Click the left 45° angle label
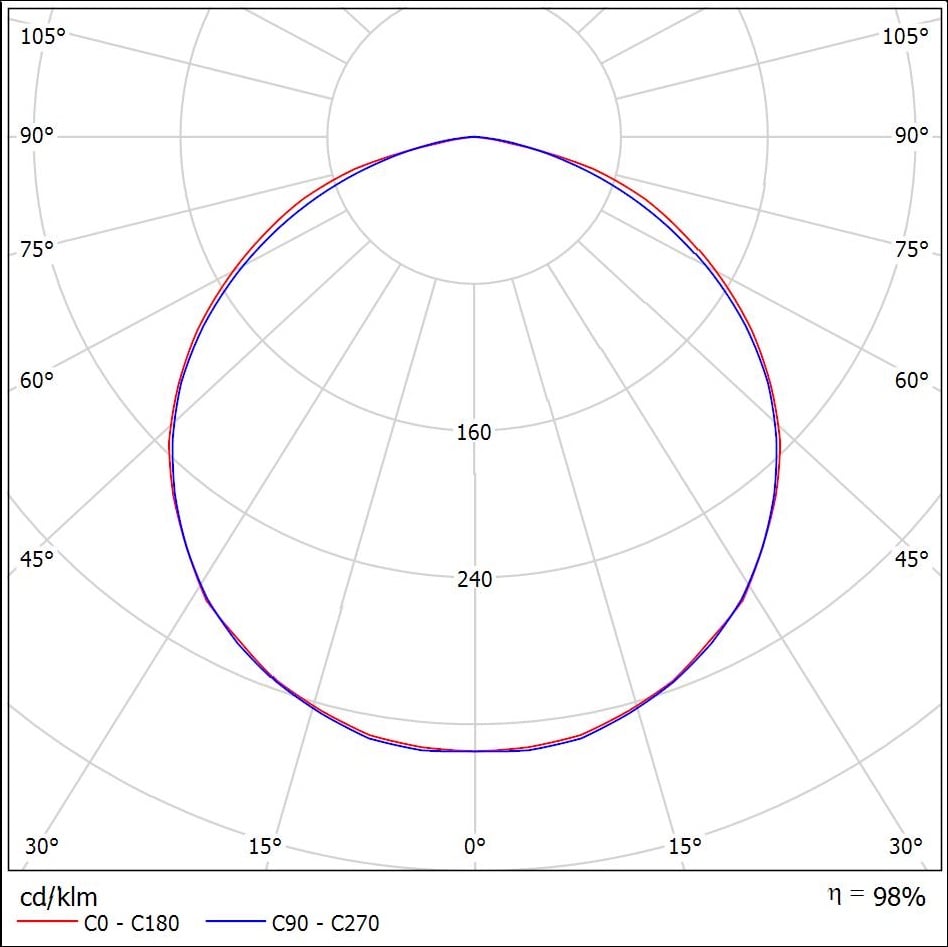This screenshot has height=947, width=948. 37,559
